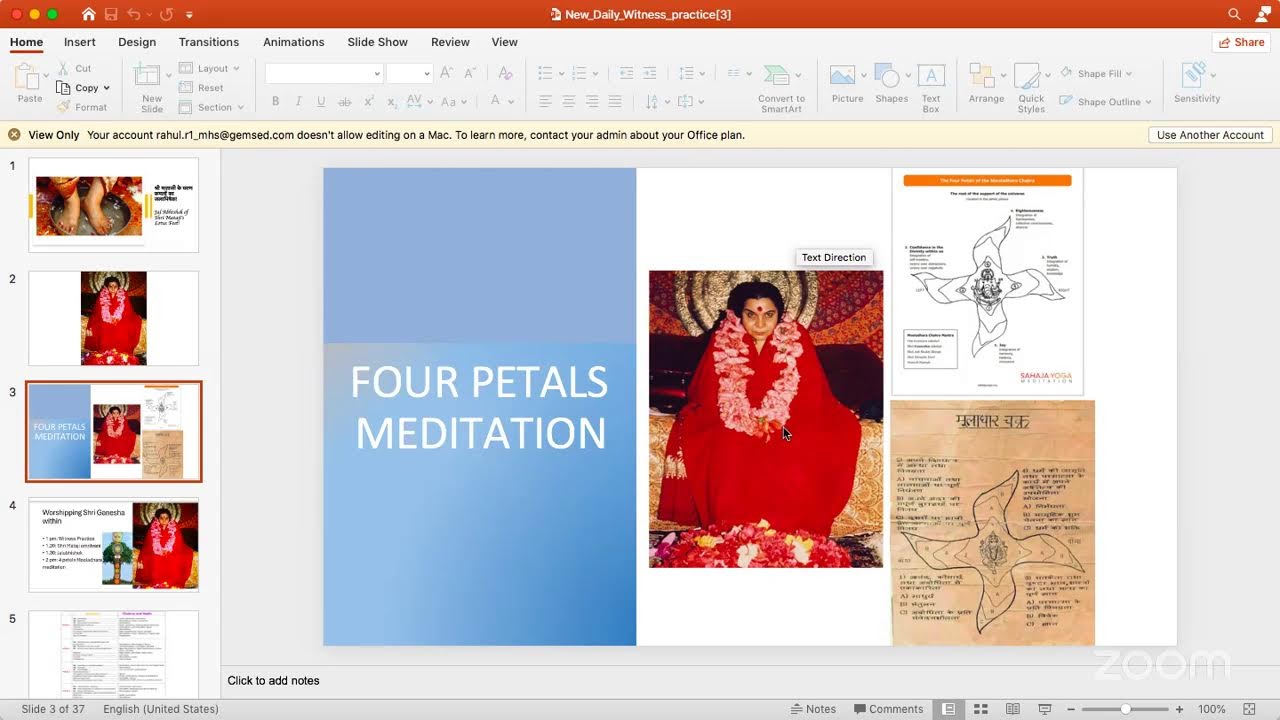Click the Increase Font Size icon
Viewport: 1280px width, 720px height.
coord(447,72)
